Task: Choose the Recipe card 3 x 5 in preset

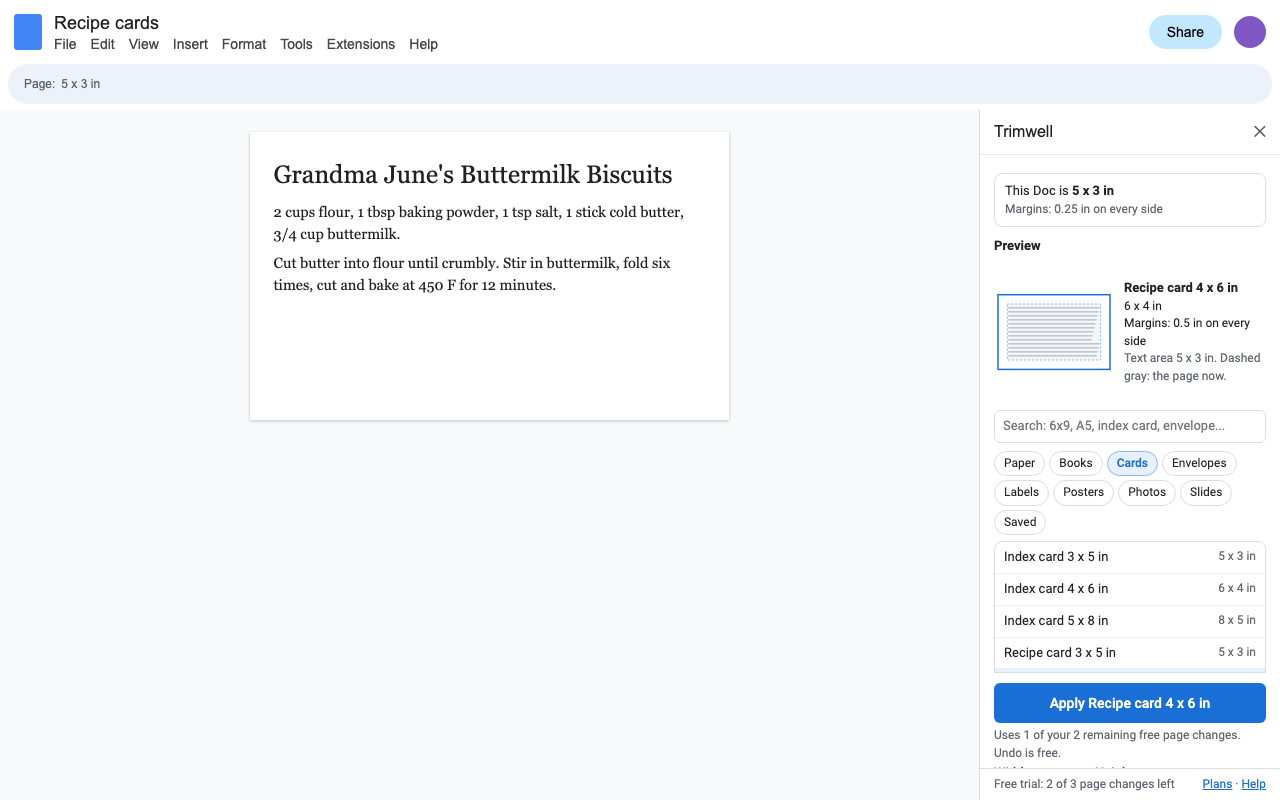Action: pyautogui.click(x=1130, y=653)
